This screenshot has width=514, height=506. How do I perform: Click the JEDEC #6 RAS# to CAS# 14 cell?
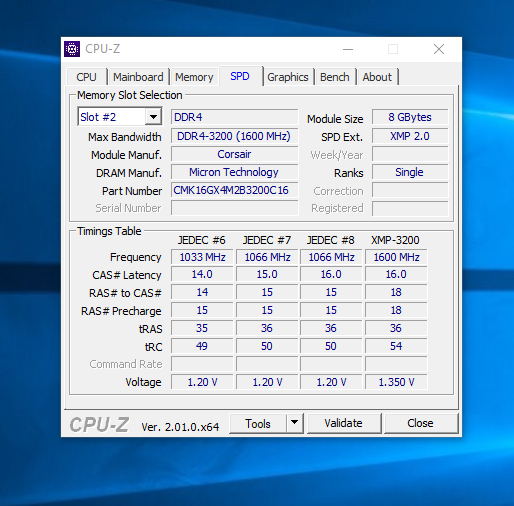pos(202,292)
